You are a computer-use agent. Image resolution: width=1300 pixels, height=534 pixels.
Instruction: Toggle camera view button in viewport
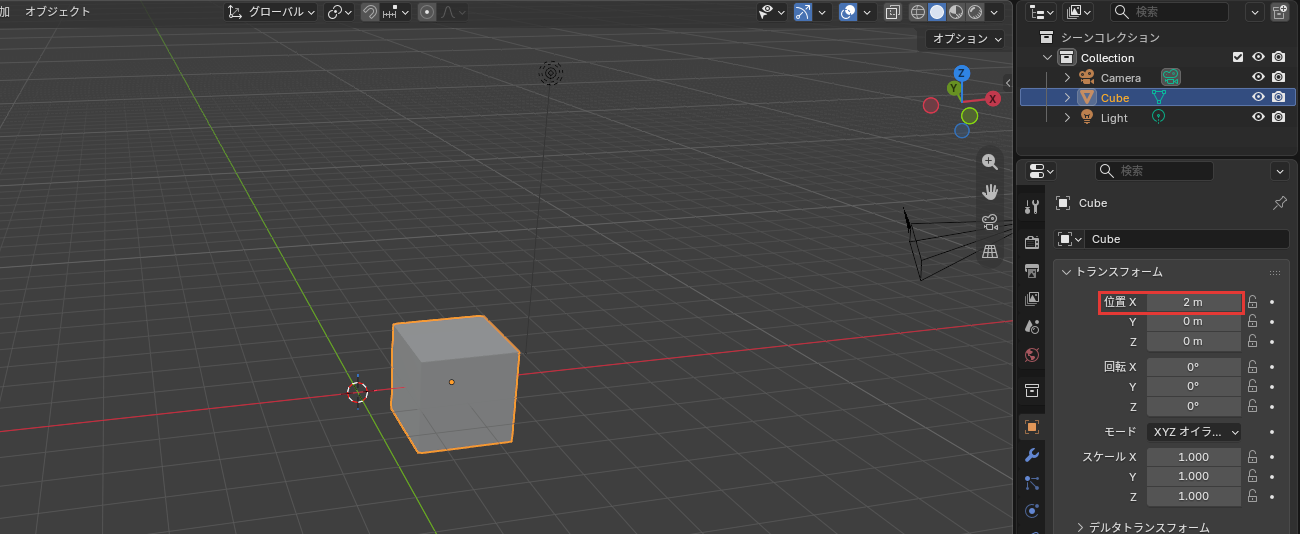tap(990, 222)
